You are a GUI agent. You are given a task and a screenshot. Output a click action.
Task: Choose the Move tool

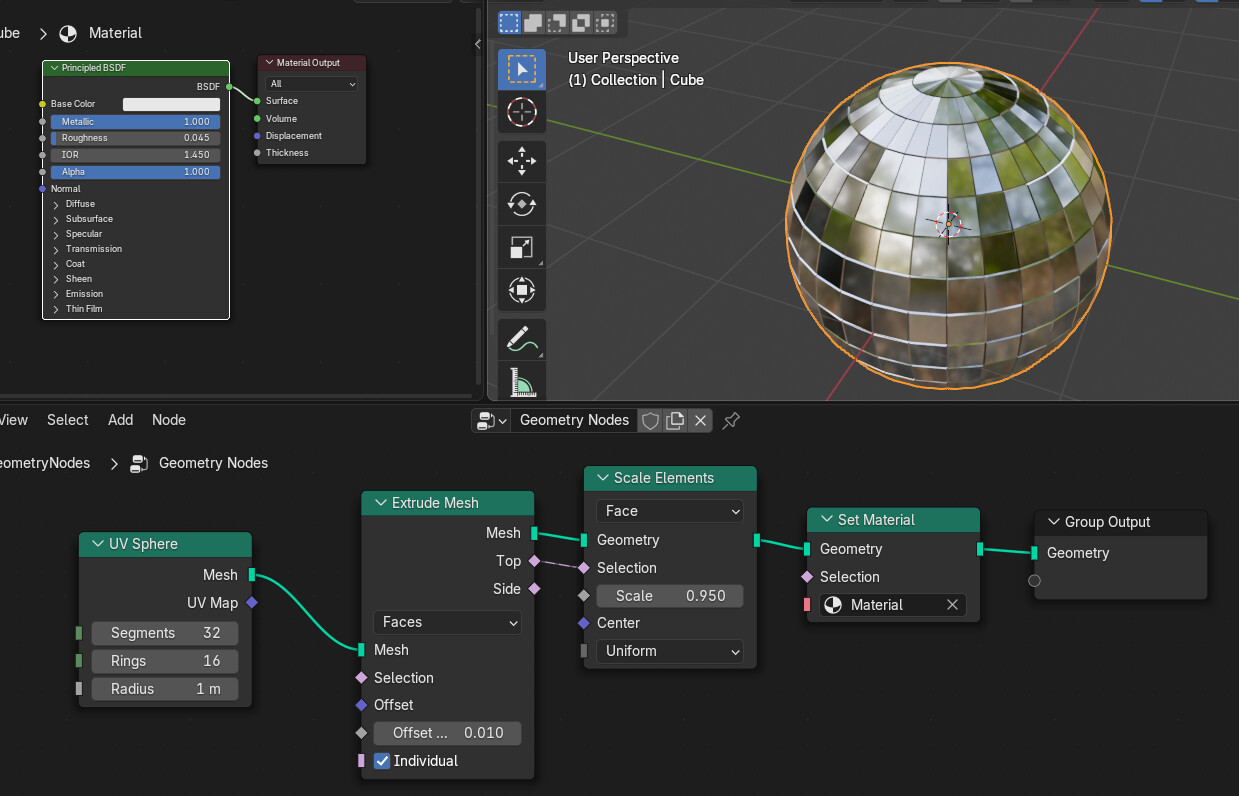point(522,161)
